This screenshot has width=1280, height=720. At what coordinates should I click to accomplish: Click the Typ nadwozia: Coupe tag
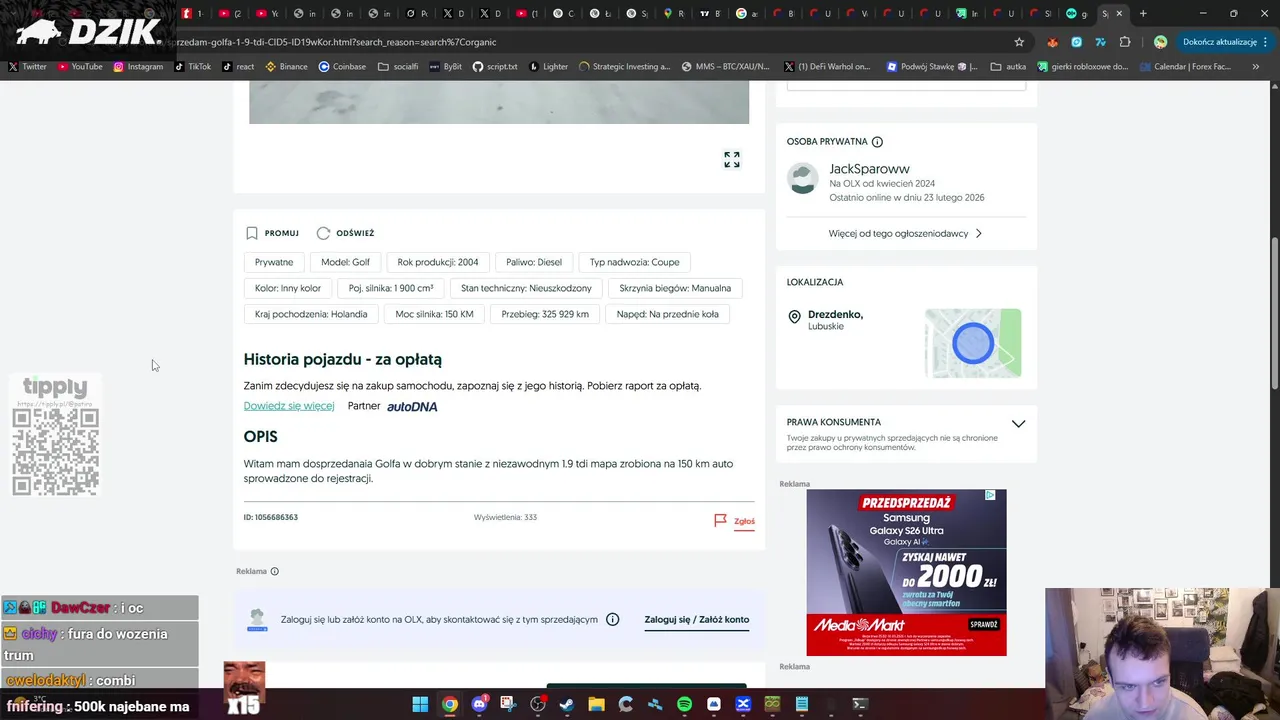point(634,262)
